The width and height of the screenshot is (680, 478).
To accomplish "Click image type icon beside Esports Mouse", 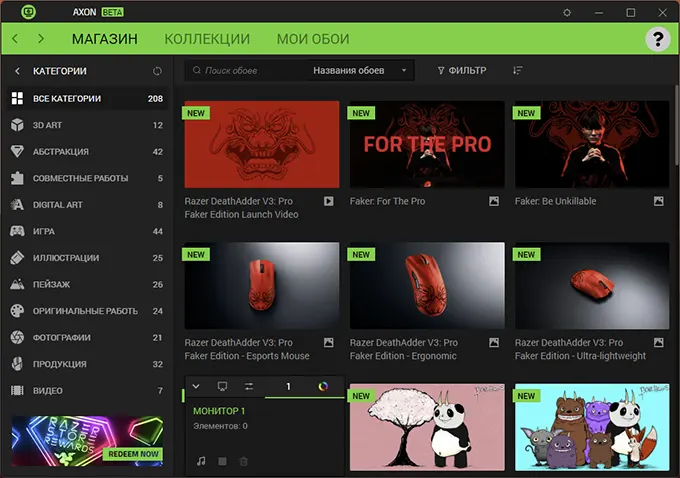I will (329, 343).
